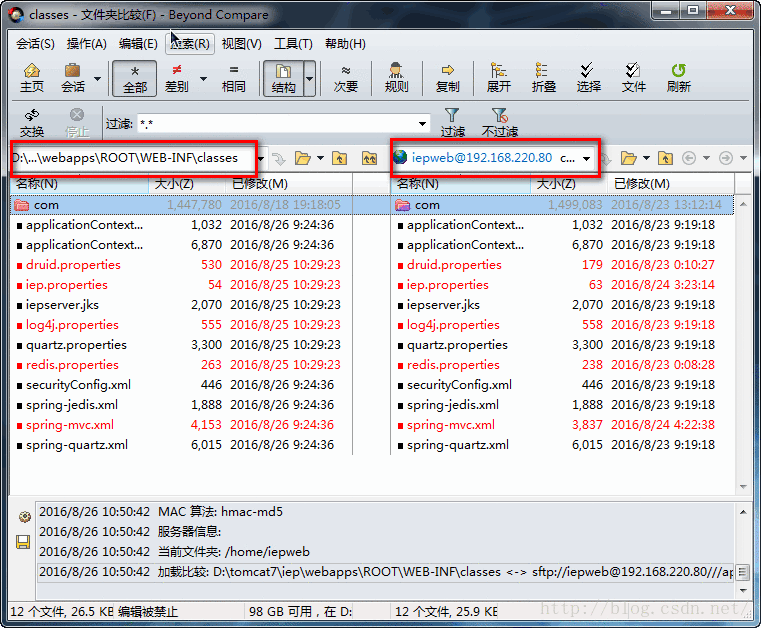Screen dimensions: 761x628
Task: Sort left pane by Name (名称) column
Action: (80, 184)
